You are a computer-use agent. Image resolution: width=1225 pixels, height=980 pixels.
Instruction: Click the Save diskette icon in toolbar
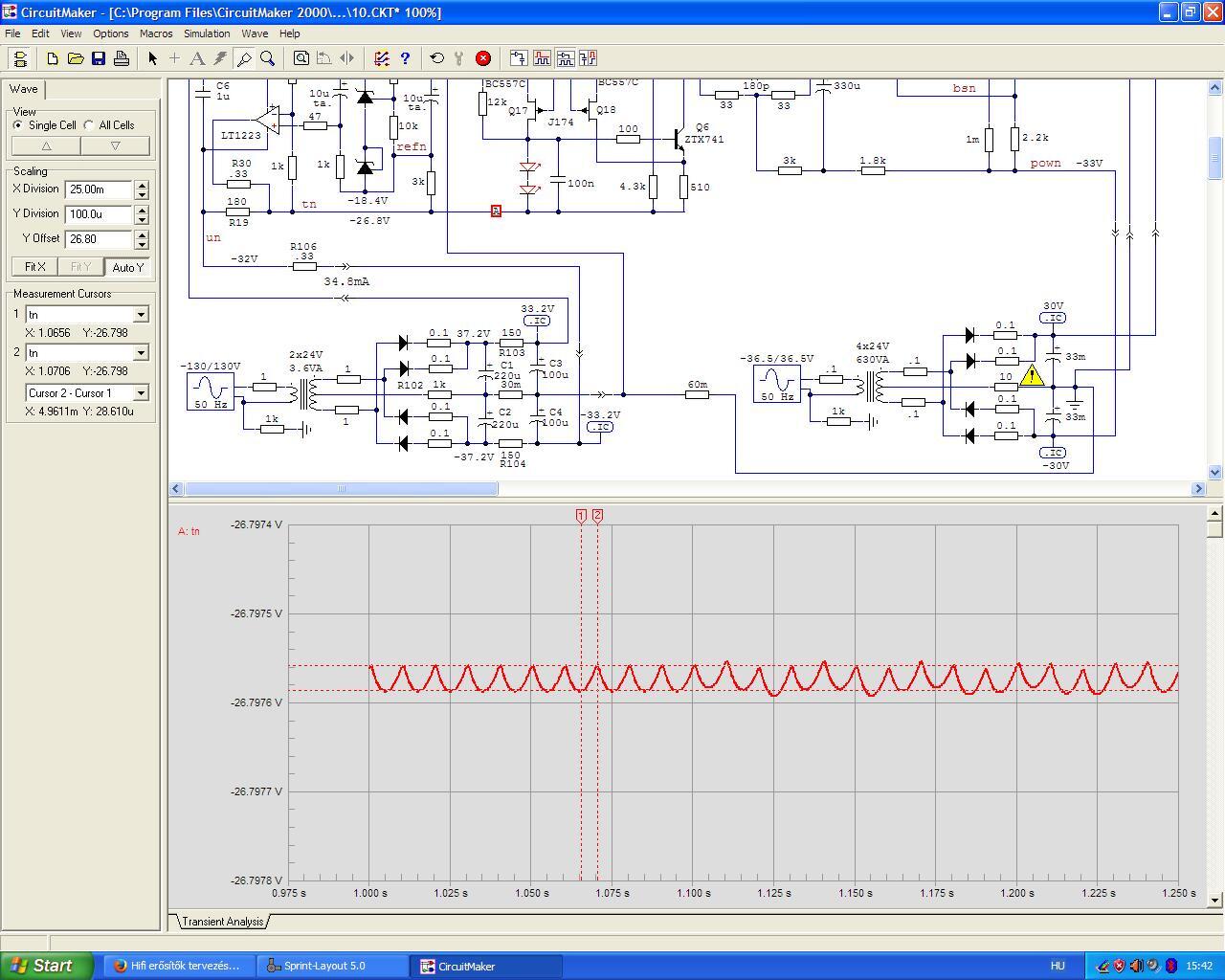pyautogui.click(x=99, y=58)
